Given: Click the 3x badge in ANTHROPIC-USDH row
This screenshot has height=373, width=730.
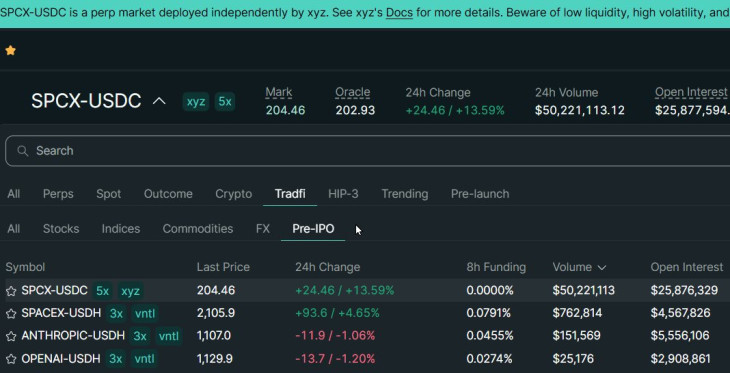Looking at the screenshot, I should [140, 336].
